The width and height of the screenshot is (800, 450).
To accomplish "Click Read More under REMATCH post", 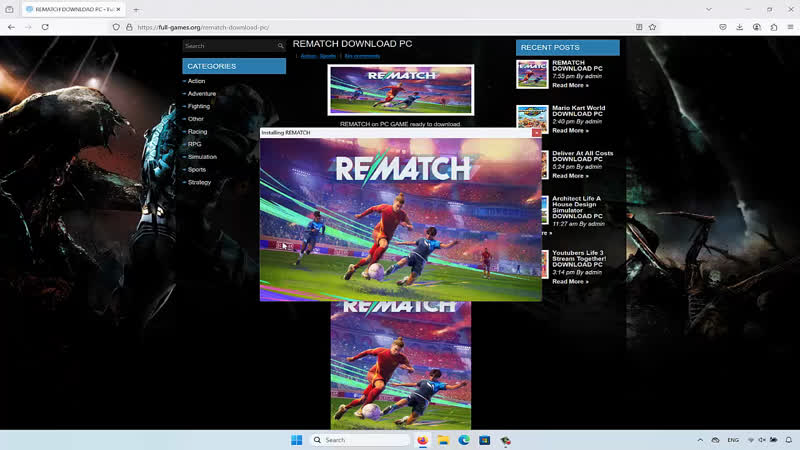I will [570, 85].
